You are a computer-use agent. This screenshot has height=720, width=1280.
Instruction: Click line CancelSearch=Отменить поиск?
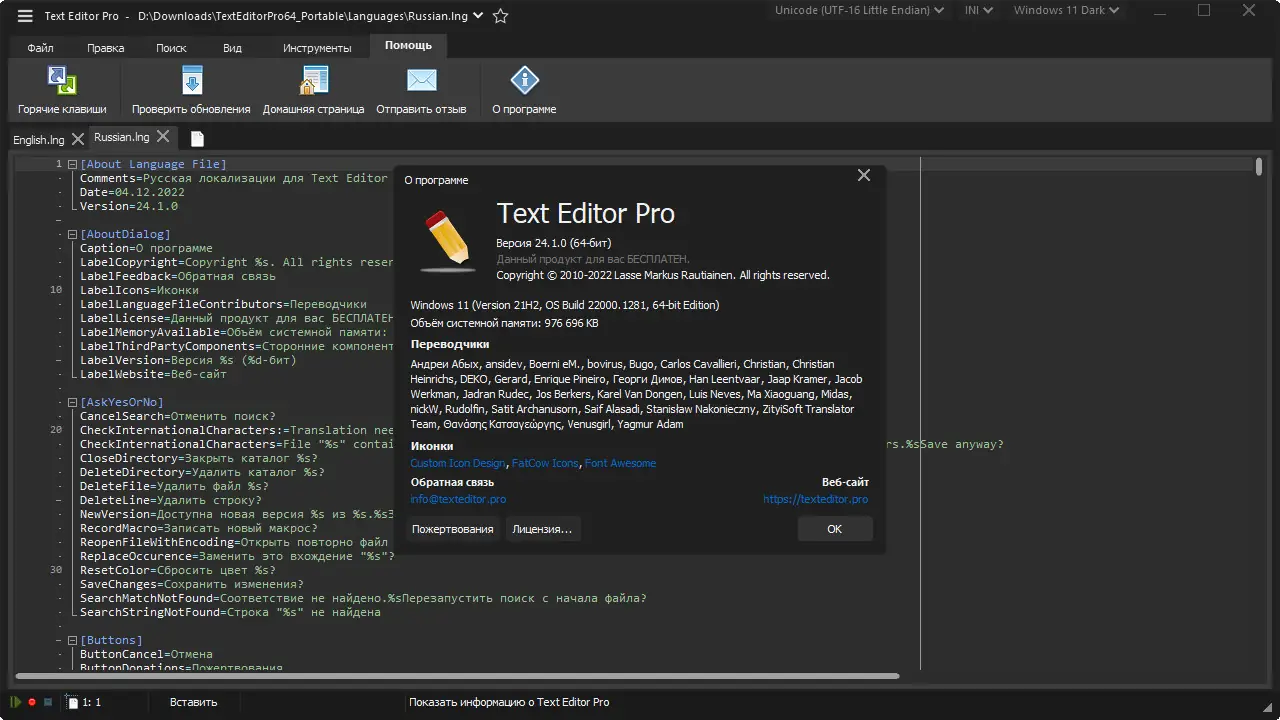tap(178, 416)
